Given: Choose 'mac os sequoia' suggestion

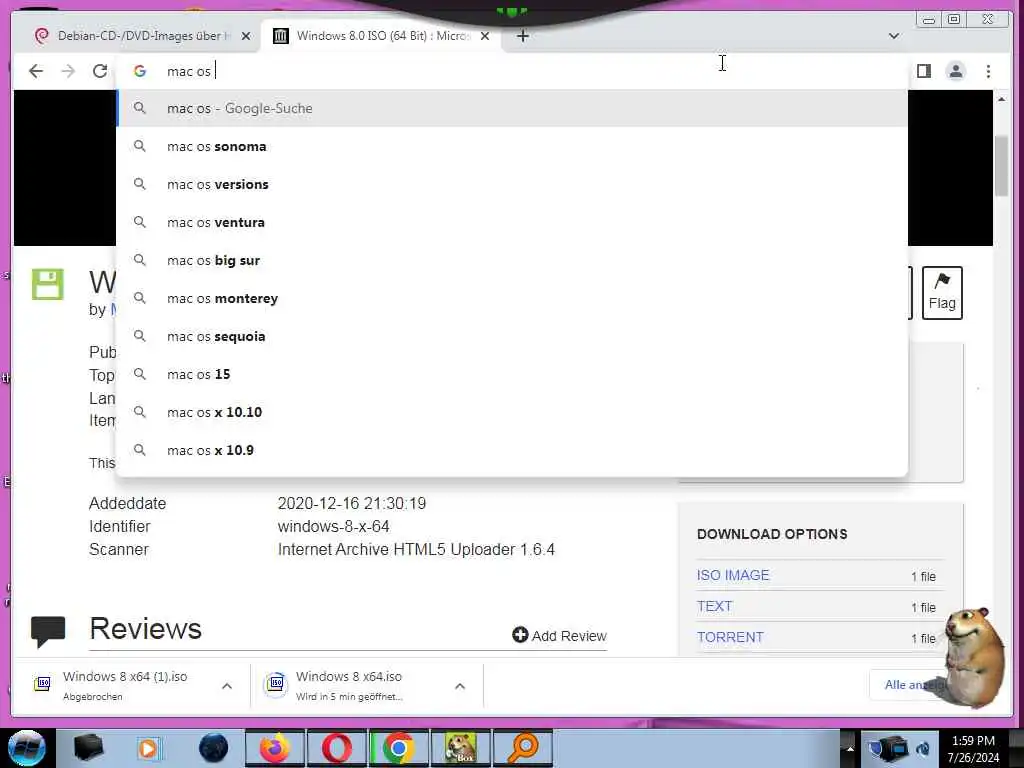Looking at the screenshot, I should [x=512, y=336].
